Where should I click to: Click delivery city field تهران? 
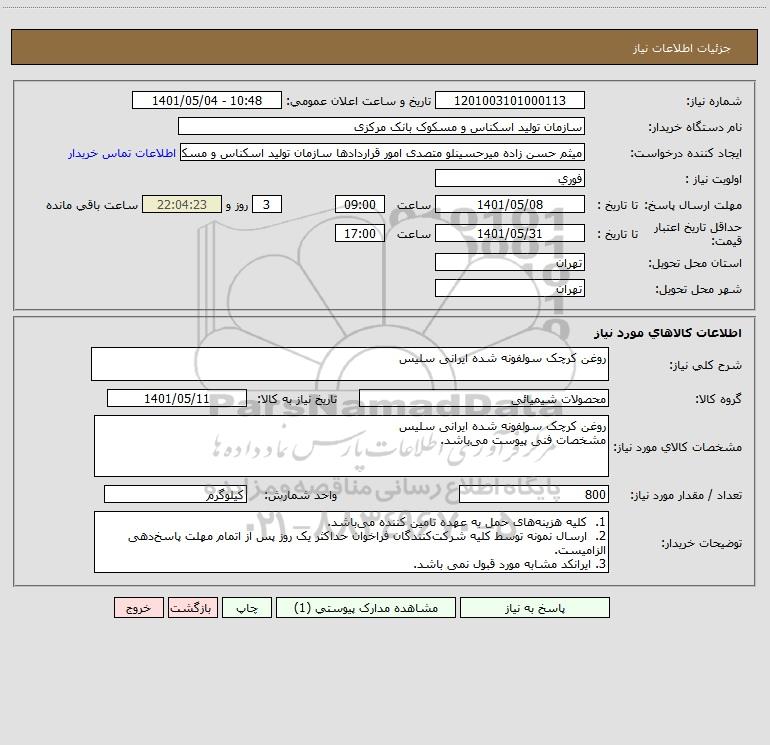510,288
